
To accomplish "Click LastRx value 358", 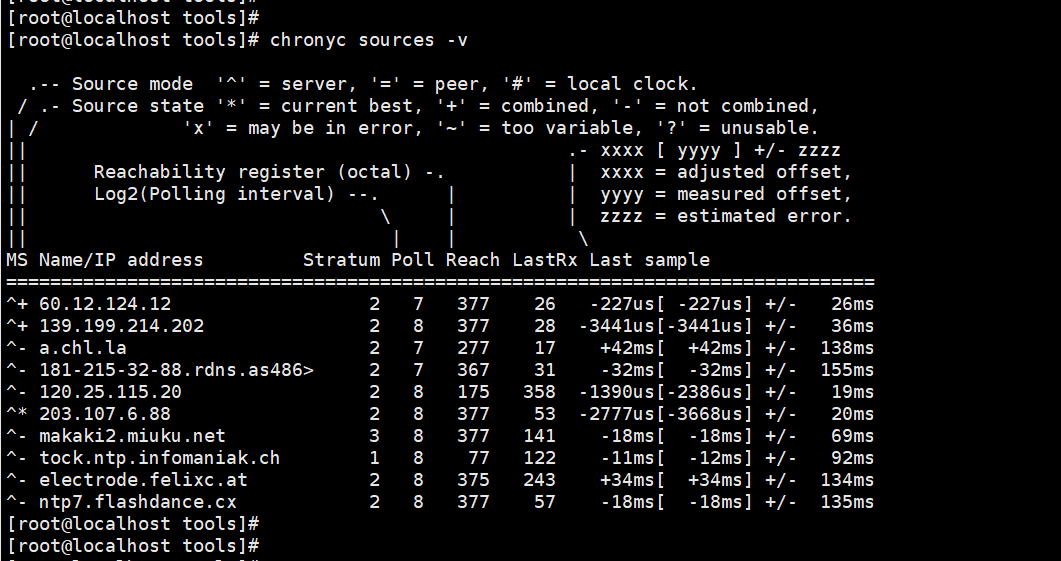I will [x=539, y=392].
